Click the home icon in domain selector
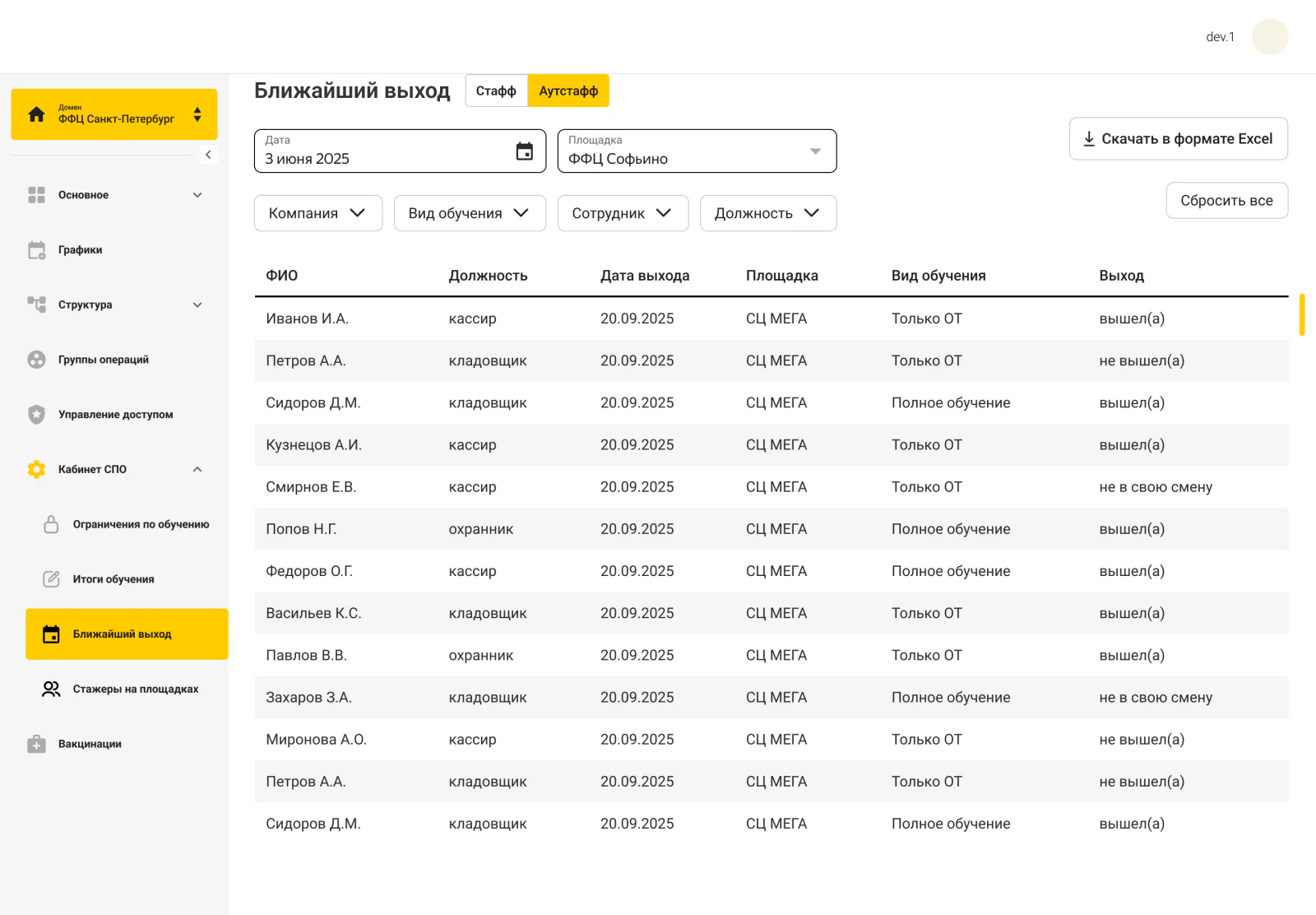 click(x=36, y=114)
